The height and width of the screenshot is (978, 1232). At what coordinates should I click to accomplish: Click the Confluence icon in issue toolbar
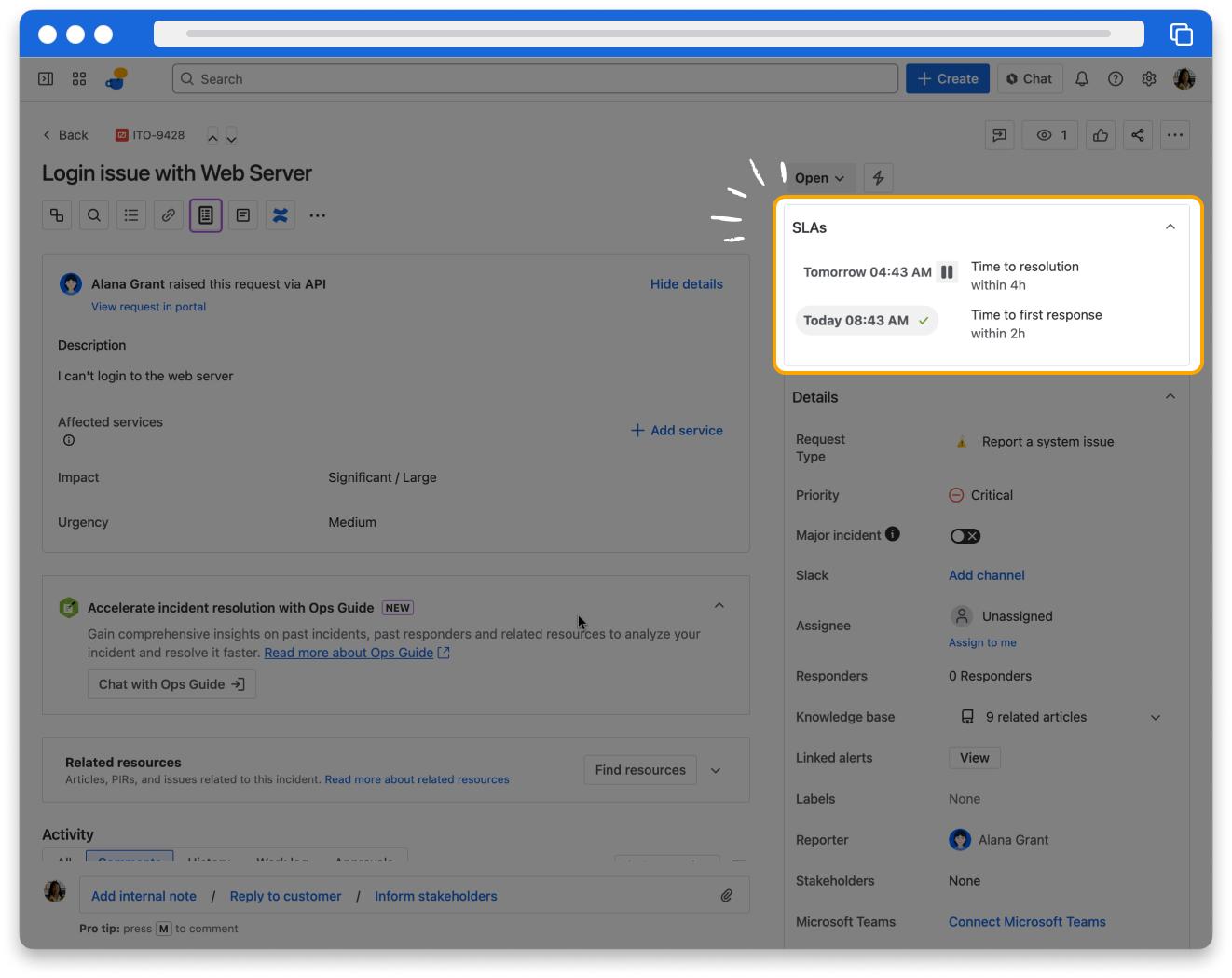pyautogui.click(x=281, y=215)
